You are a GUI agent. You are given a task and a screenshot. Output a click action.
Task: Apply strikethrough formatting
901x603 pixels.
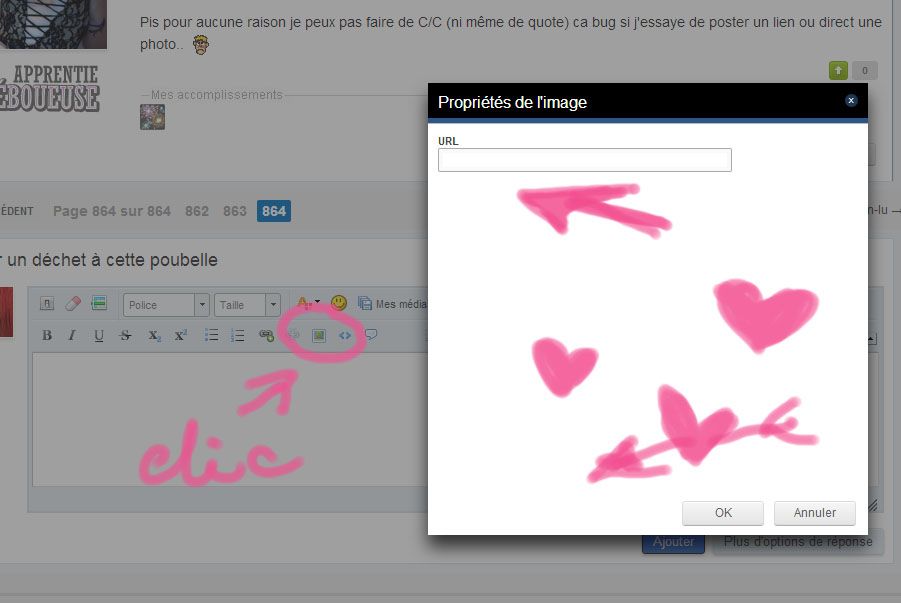pyautogui.click(x=125, y=336)
